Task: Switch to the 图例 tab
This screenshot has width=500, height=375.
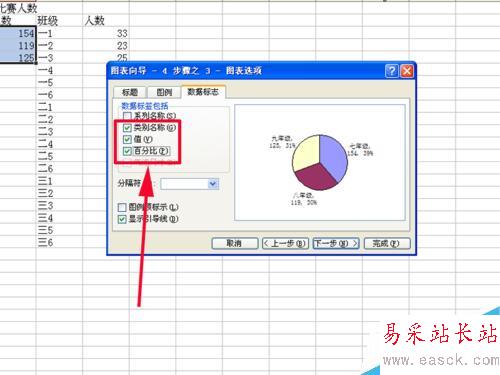Action: point(164,92)
